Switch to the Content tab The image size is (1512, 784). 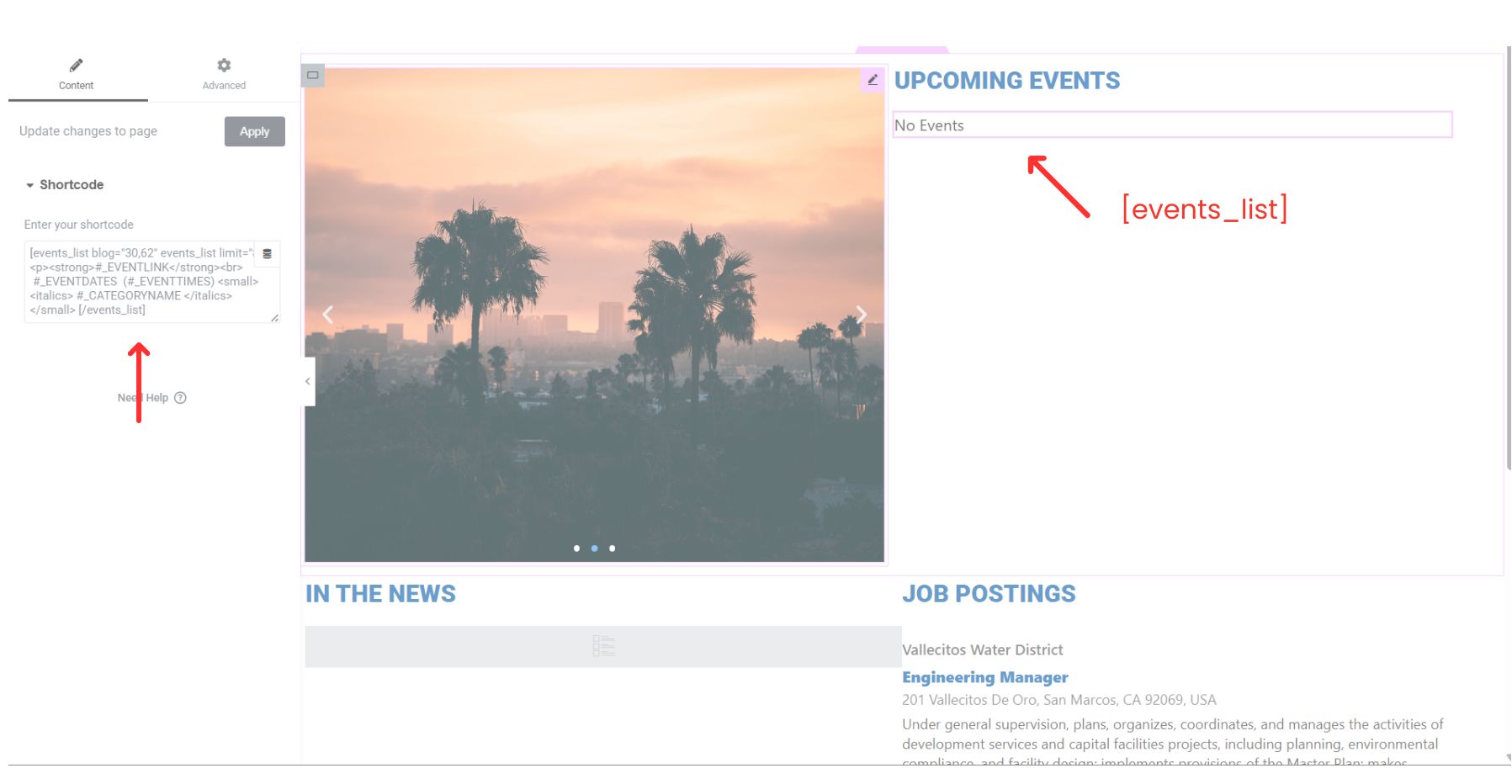click(77, 74)
